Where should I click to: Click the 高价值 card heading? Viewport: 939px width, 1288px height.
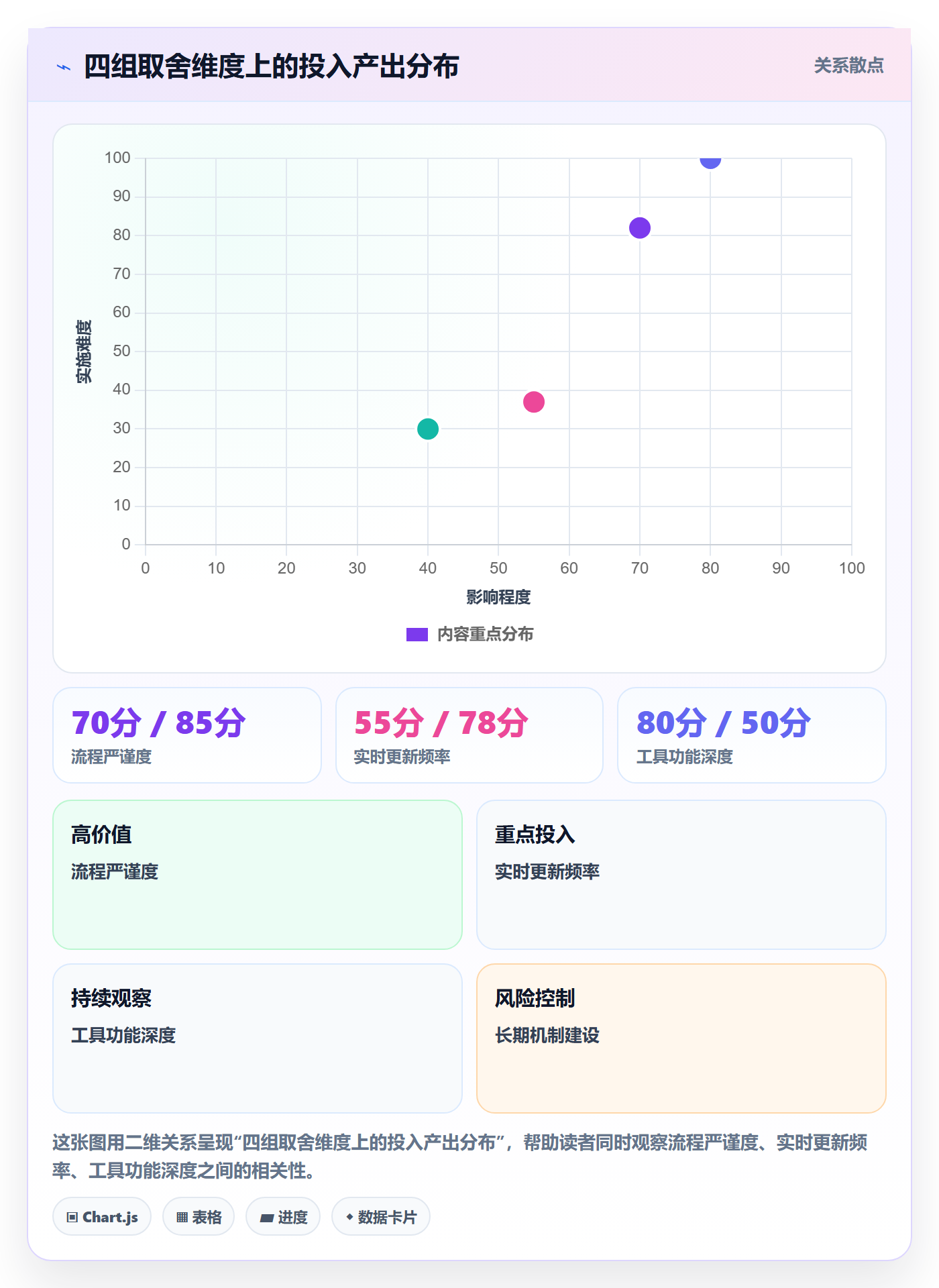101,835
